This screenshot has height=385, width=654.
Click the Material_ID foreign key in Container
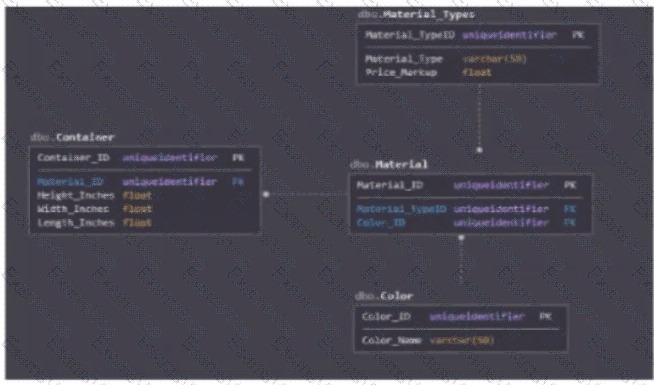pyautogui.click(x=141, y=182)
